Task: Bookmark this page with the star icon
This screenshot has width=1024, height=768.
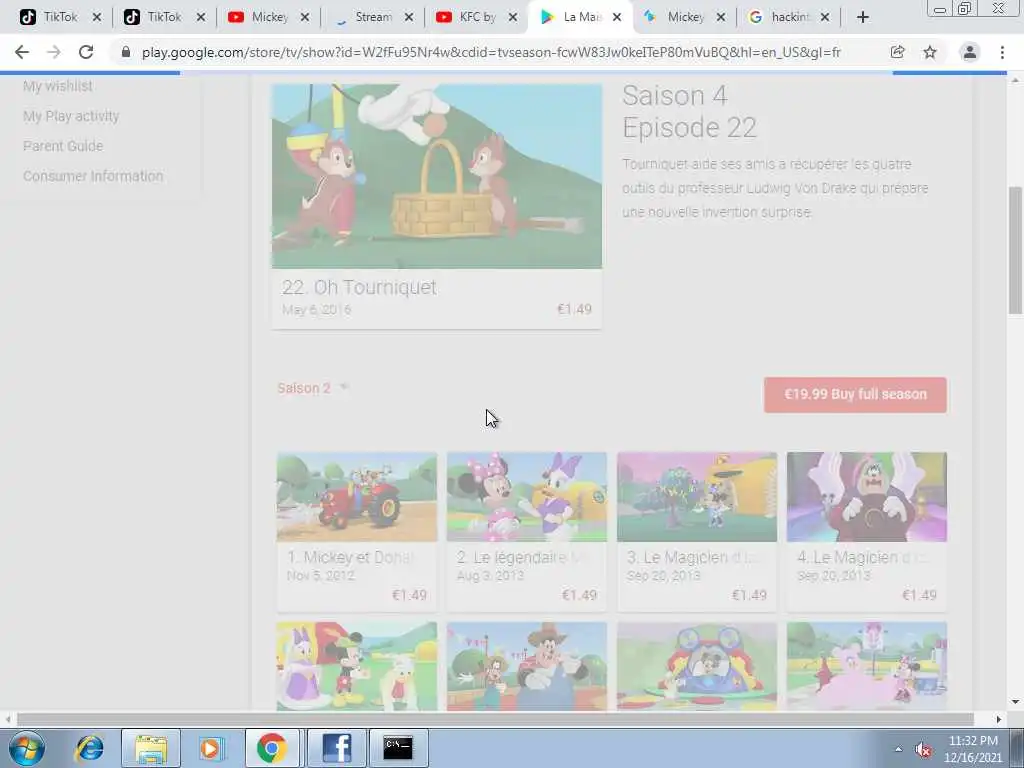Action: click(x=930, y=52)
